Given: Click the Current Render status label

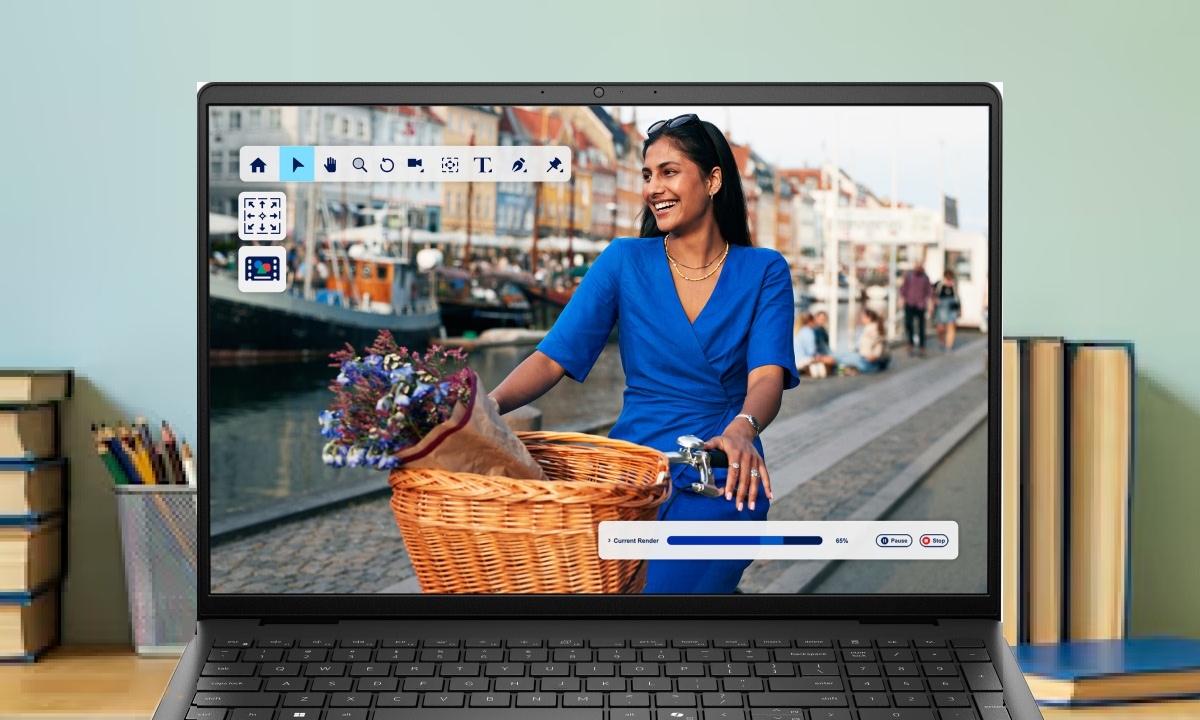Looking at the screenshot, I should point(637,540).
